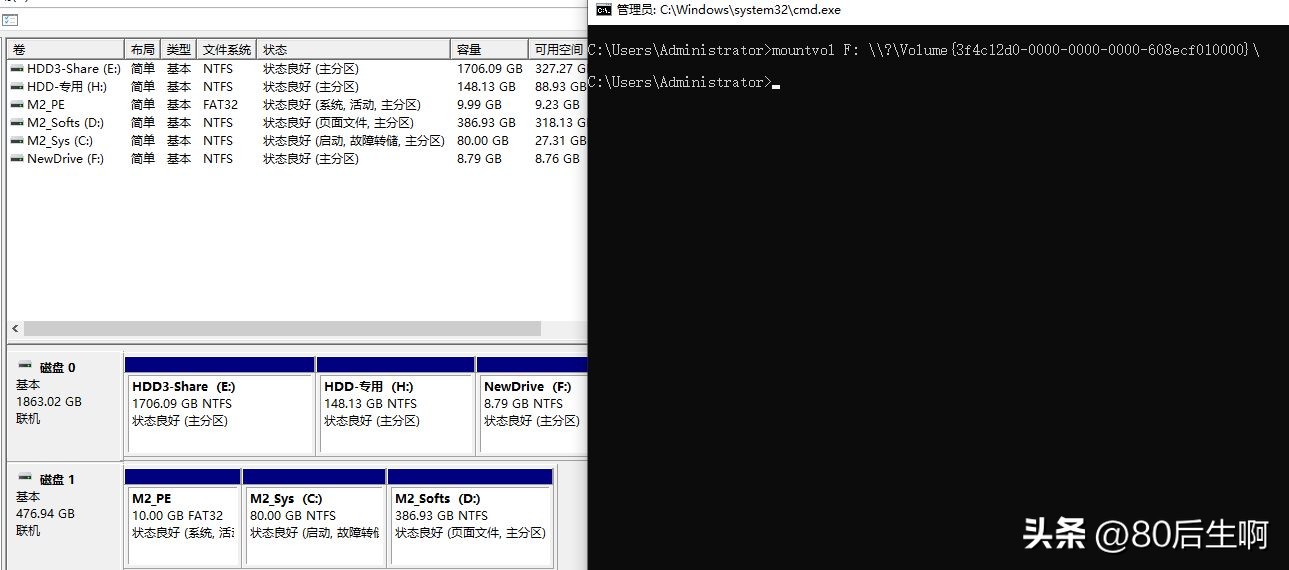Screen dimensions: 1289x570
Task: Click the M2_PE volume name in the list
Action: click(47, 105)
